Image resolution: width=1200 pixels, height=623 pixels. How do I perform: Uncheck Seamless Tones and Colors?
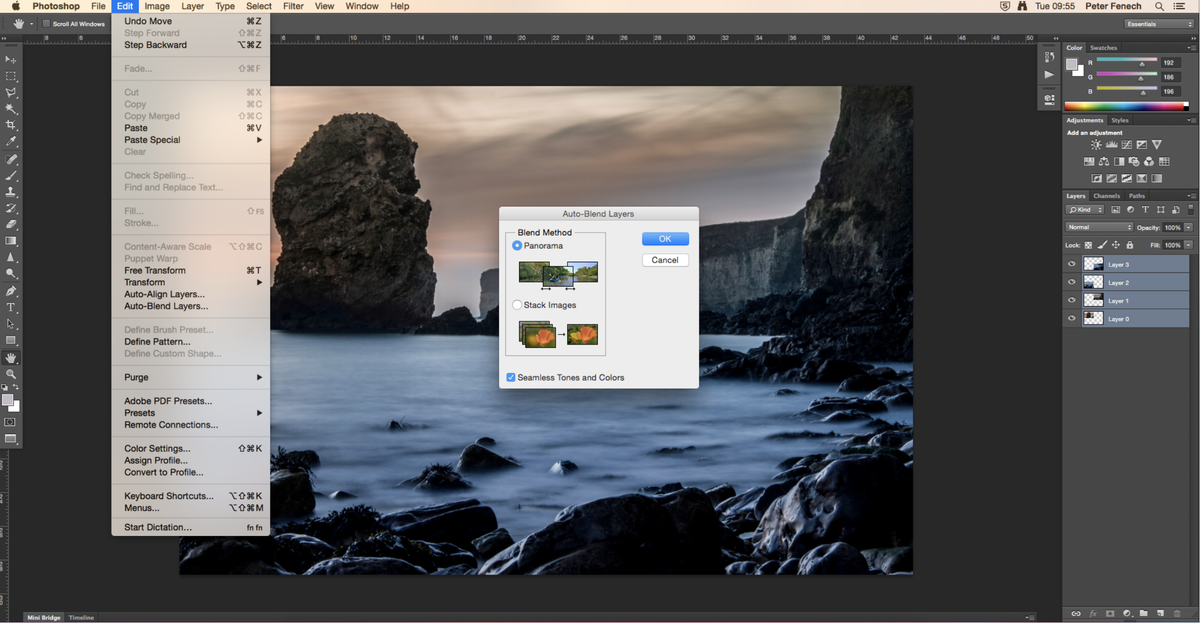click(511, 377)
